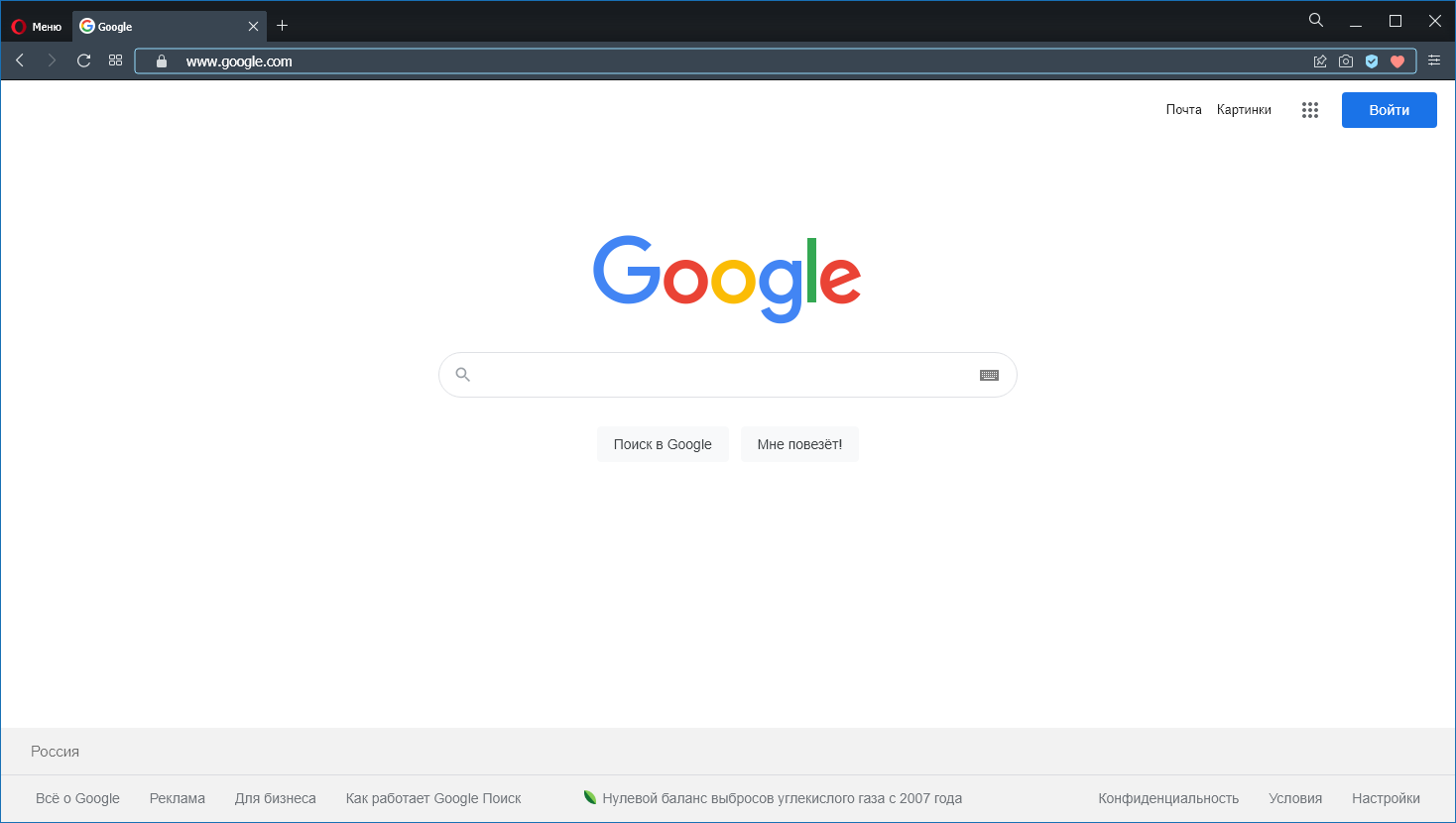Image resolution: width=1456 pixels, height=823 pixels.
Task: Open the Реклама footer link
Action: (x=178, y=798)
